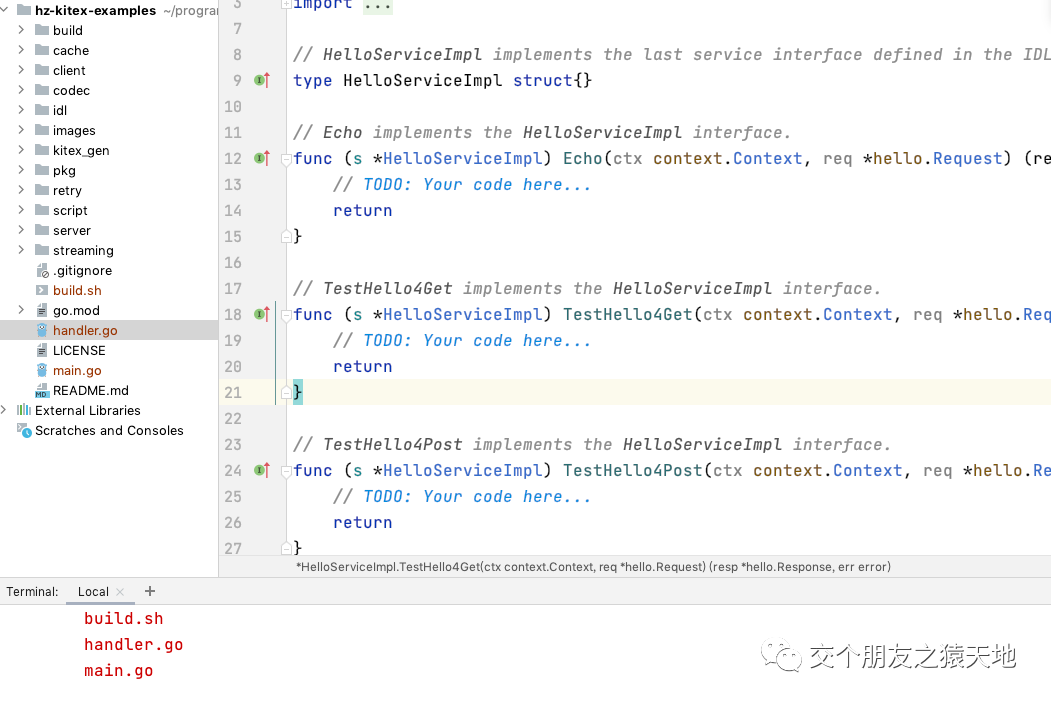The image size is (1051, 703).
Task: Click fold end marker on line 21
Action: click(286, 392)
